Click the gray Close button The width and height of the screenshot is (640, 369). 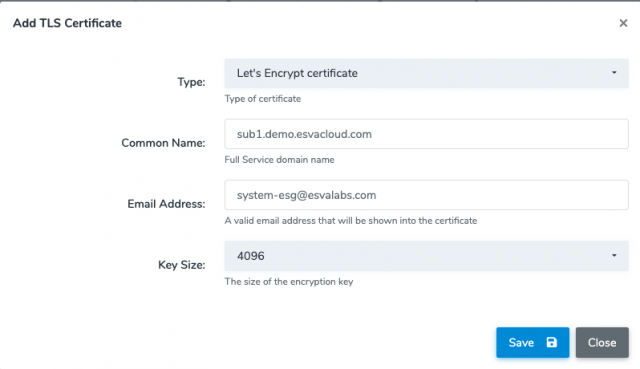[x=602, y=342]
